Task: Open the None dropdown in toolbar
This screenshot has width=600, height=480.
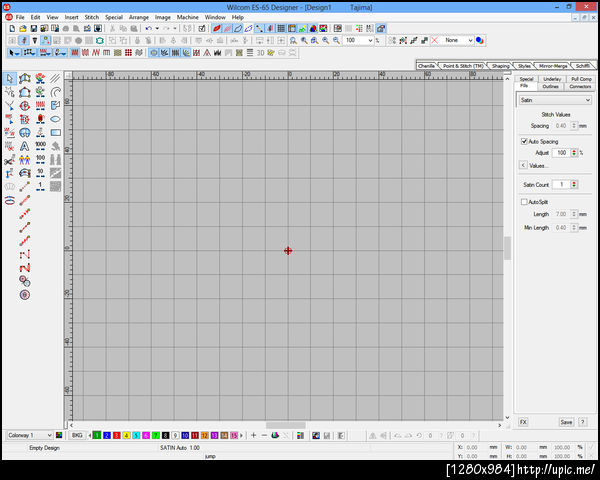Action: (470, 40)
